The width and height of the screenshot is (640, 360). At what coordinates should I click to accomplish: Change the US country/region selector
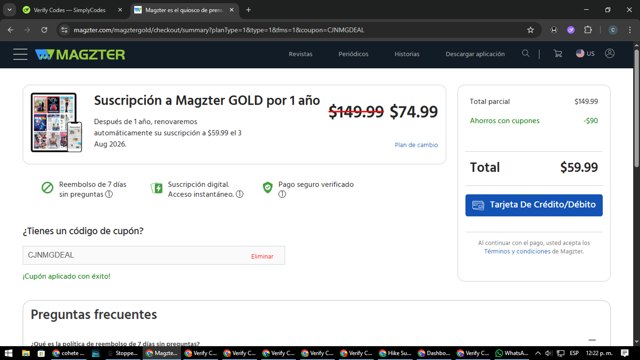(x=585, y=53)
